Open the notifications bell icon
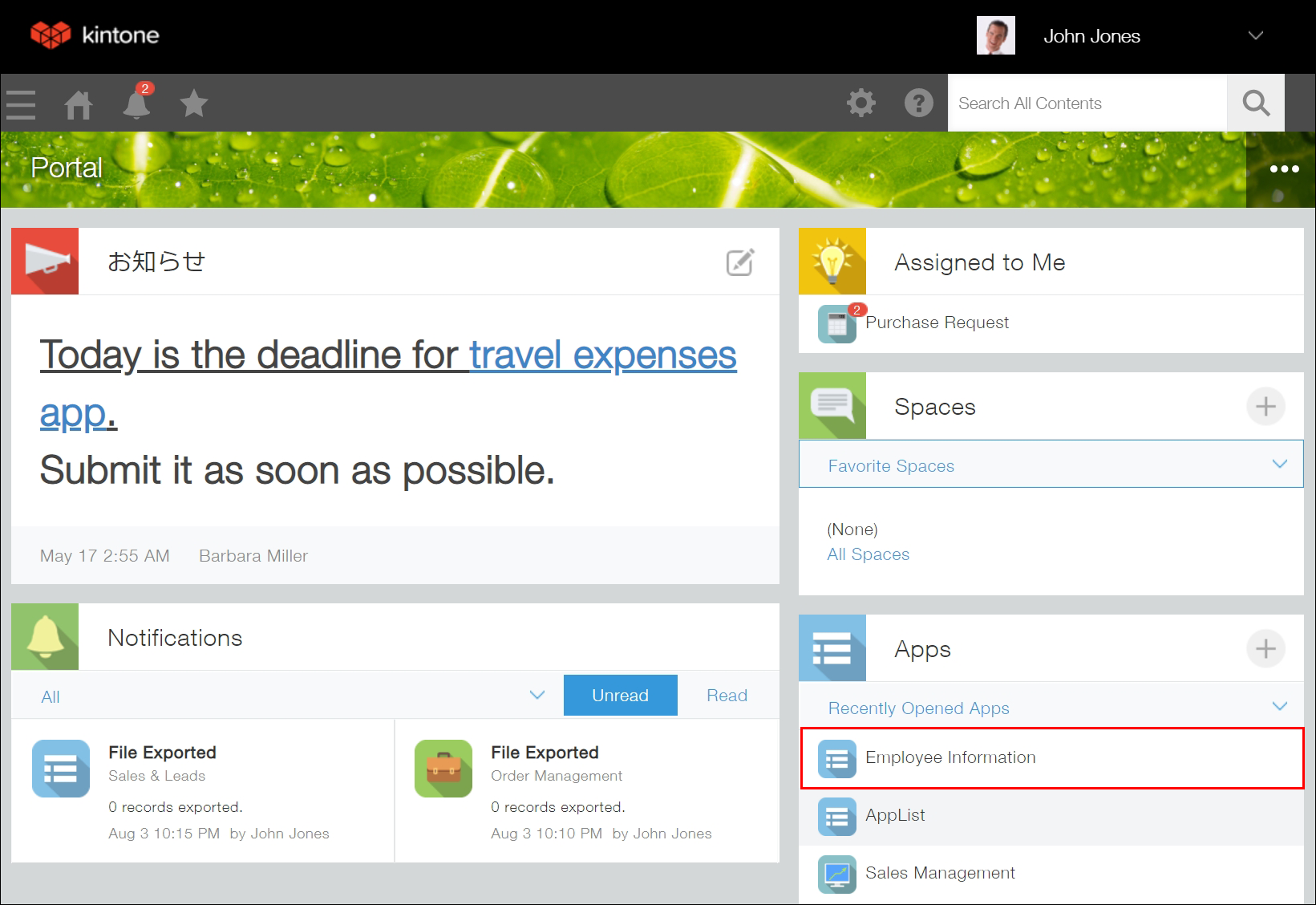This screenshot has height=905, width=1316. point(136,104)
